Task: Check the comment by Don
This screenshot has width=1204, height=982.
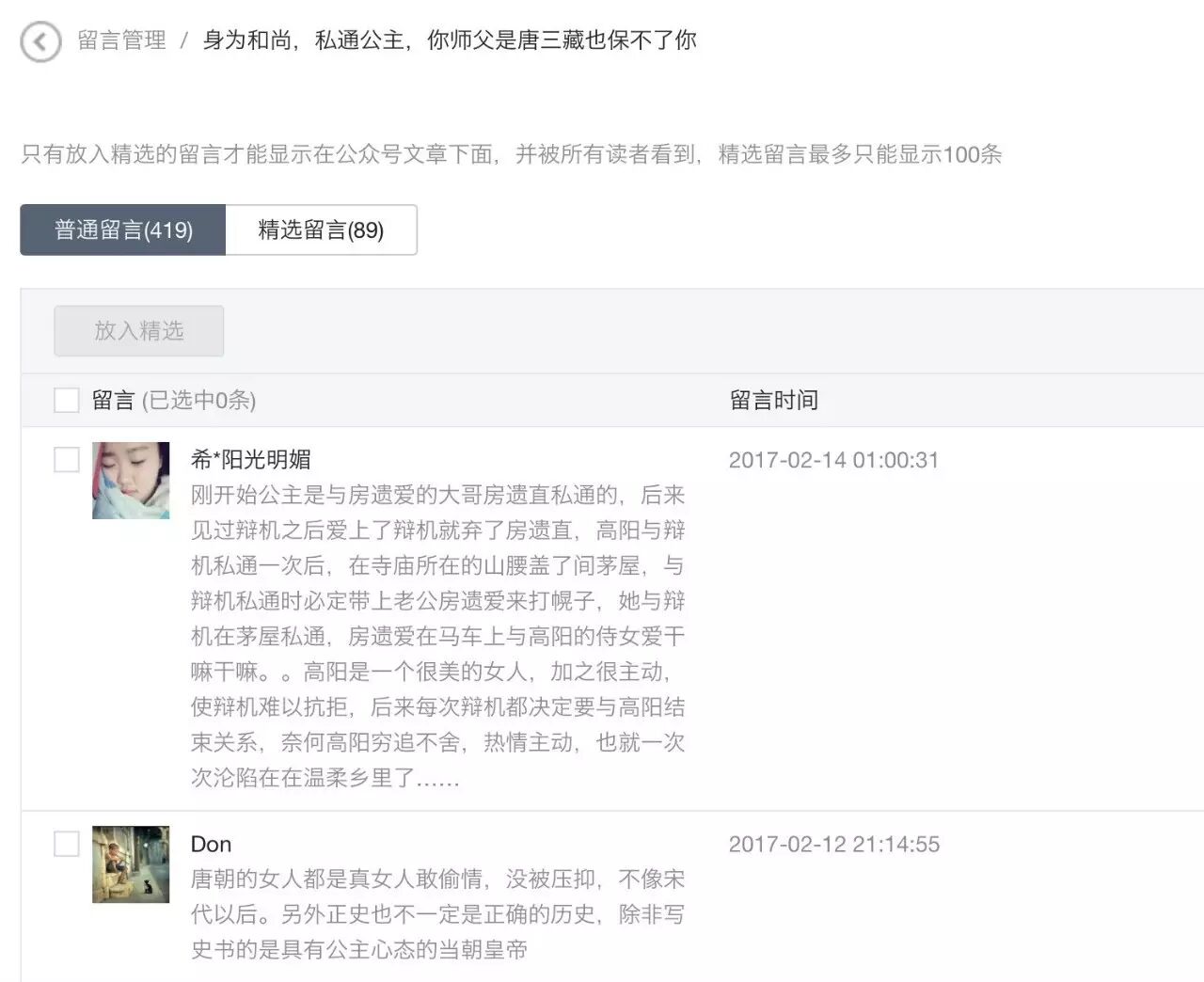Action: pyautogui.click(x=67, y=844)
